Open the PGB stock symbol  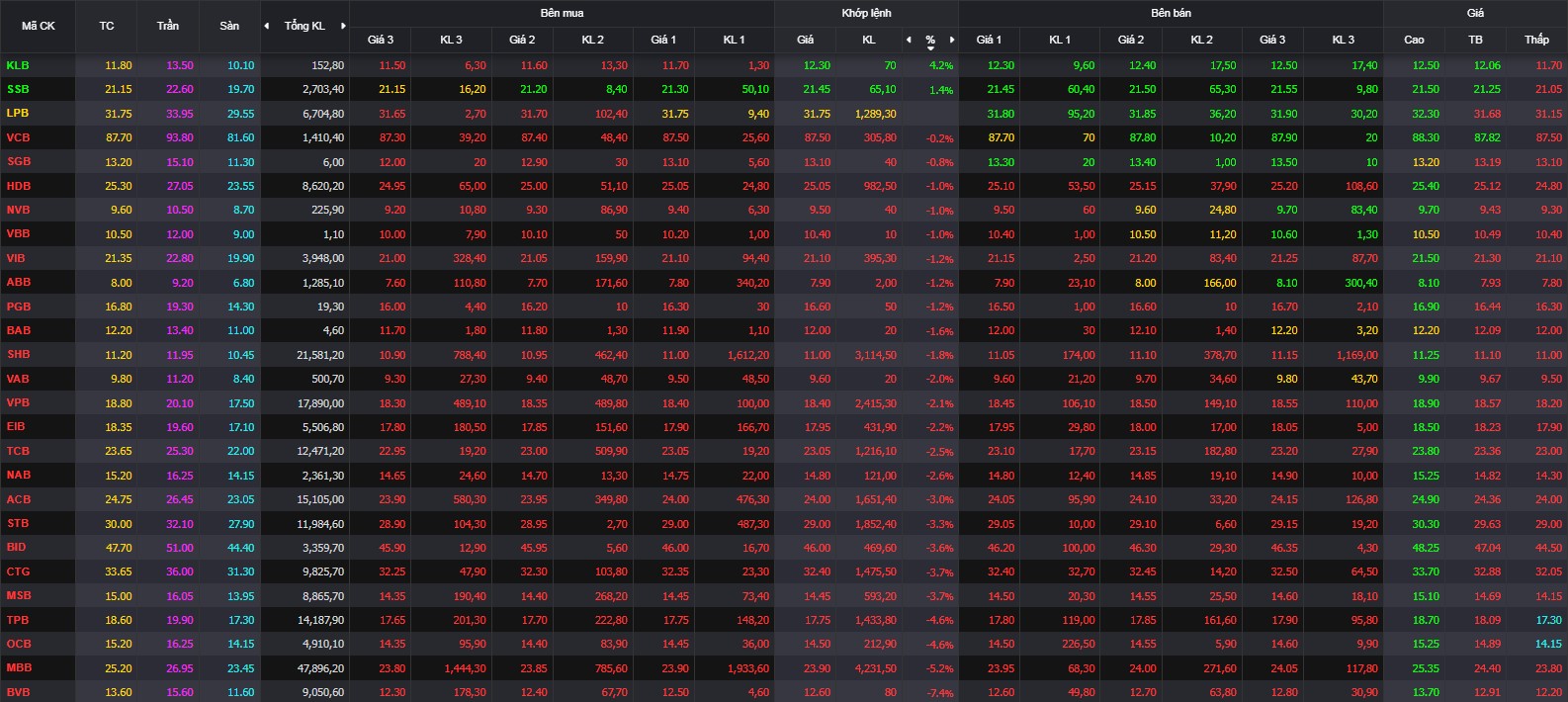19,307
